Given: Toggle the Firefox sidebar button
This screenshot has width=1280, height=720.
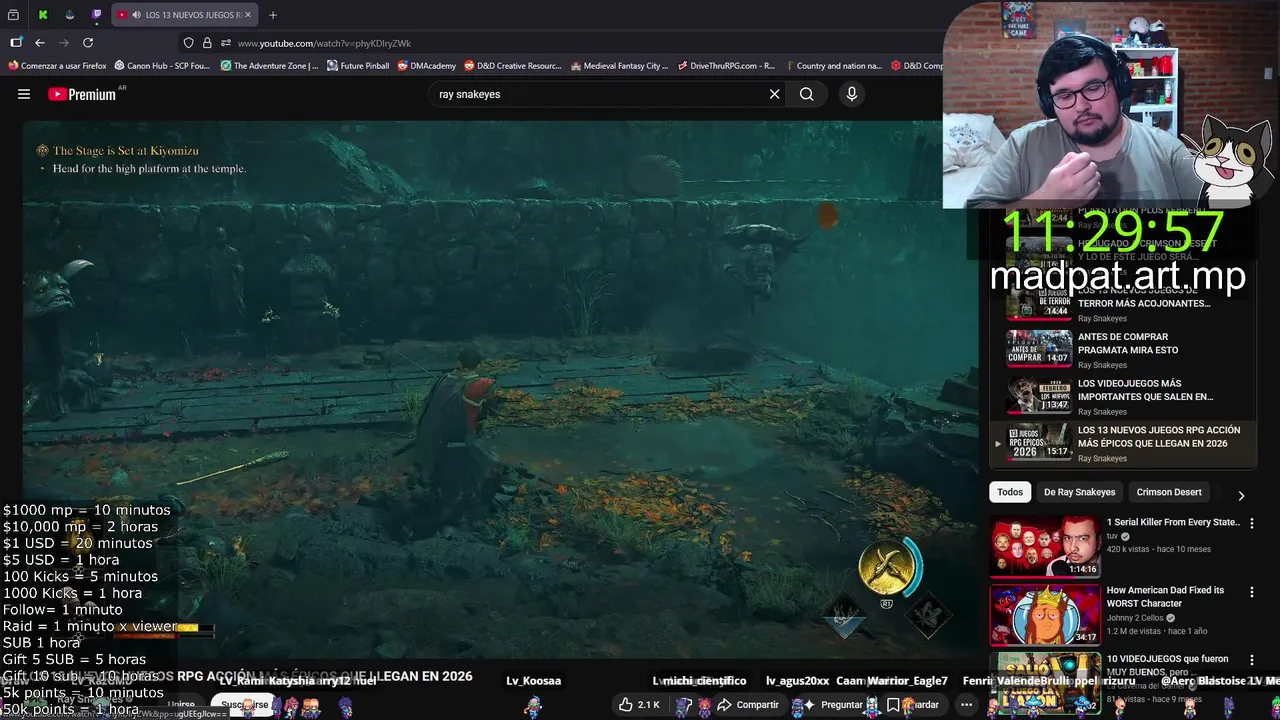Looking at the screenshot, I should (16, 43).
